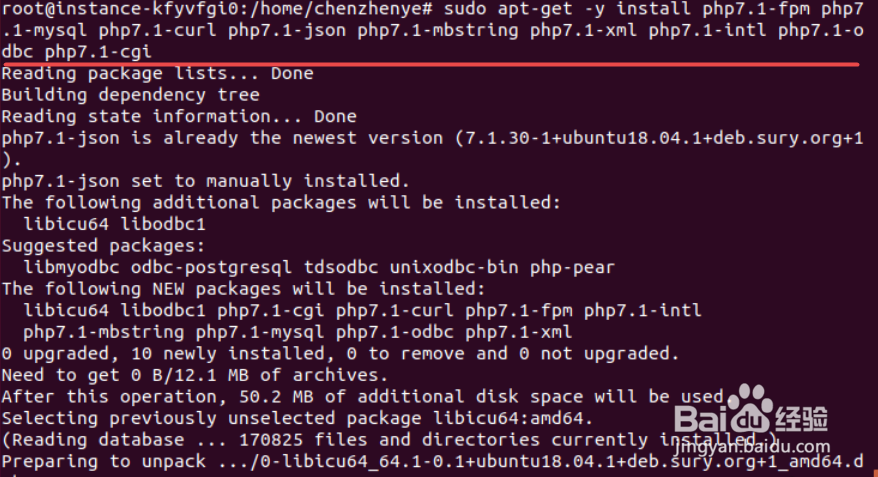Click the "Need to get 0 B/12.1 MB" line
The width and height of the screenshot is (878, 477).
coord(195,375)
